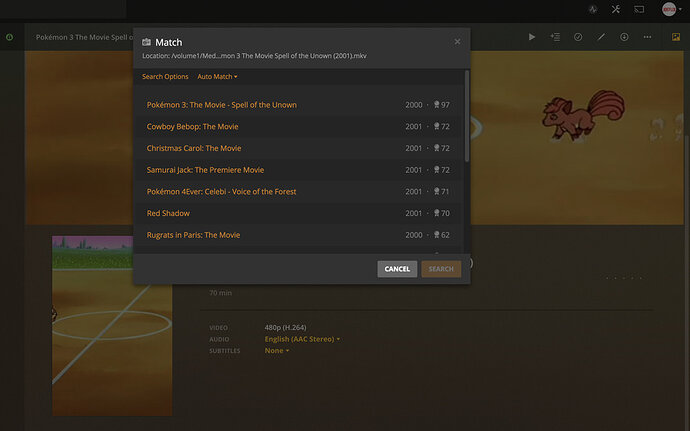The width and height of the screenshot is (690, 431).
Task: Expand the Auto Match dropdown
Action: click(x=217, y=77)
